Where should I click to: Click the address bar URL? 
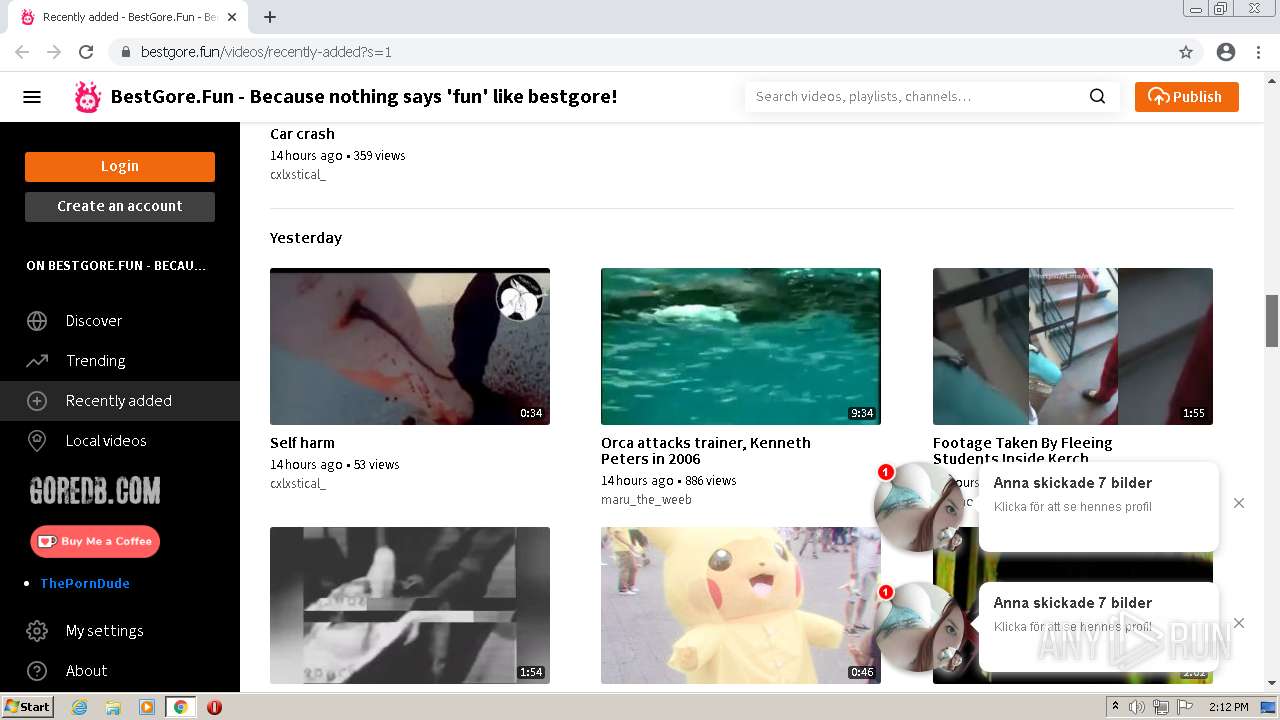pos(266,52)
